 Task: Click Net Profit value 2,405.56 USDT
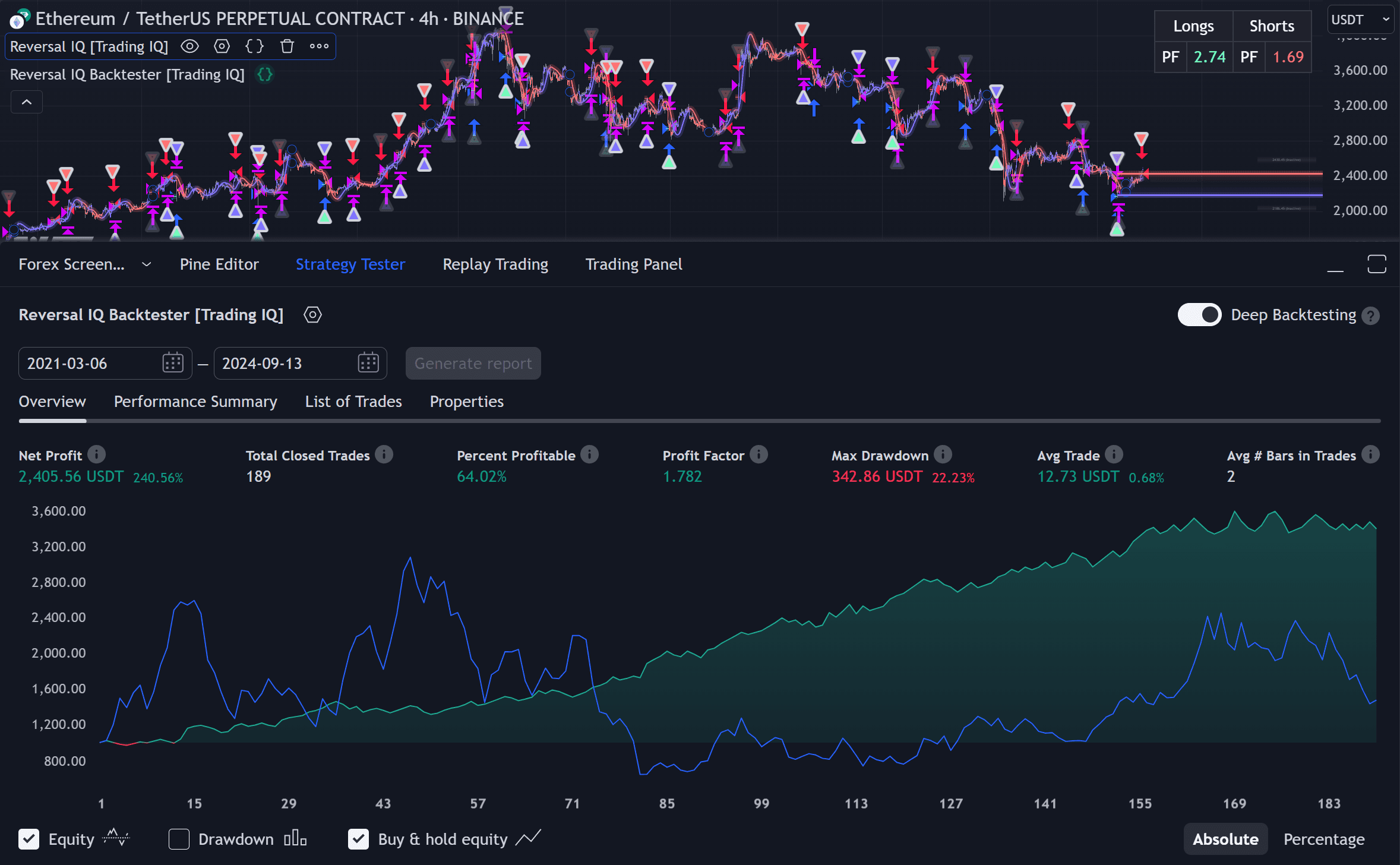click(71, 477)
